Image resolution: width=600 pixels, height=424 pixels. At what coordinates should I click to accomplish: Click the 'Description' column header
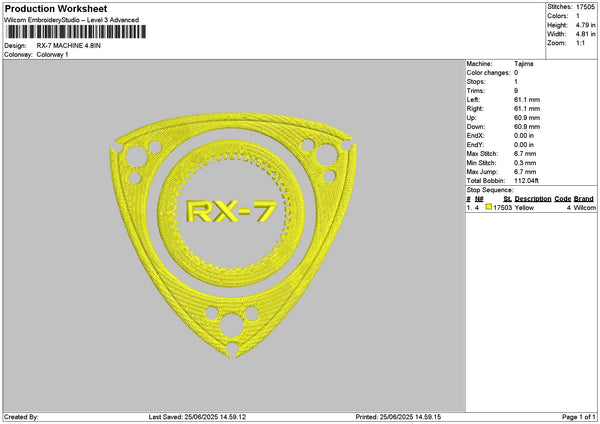point(533,199)
